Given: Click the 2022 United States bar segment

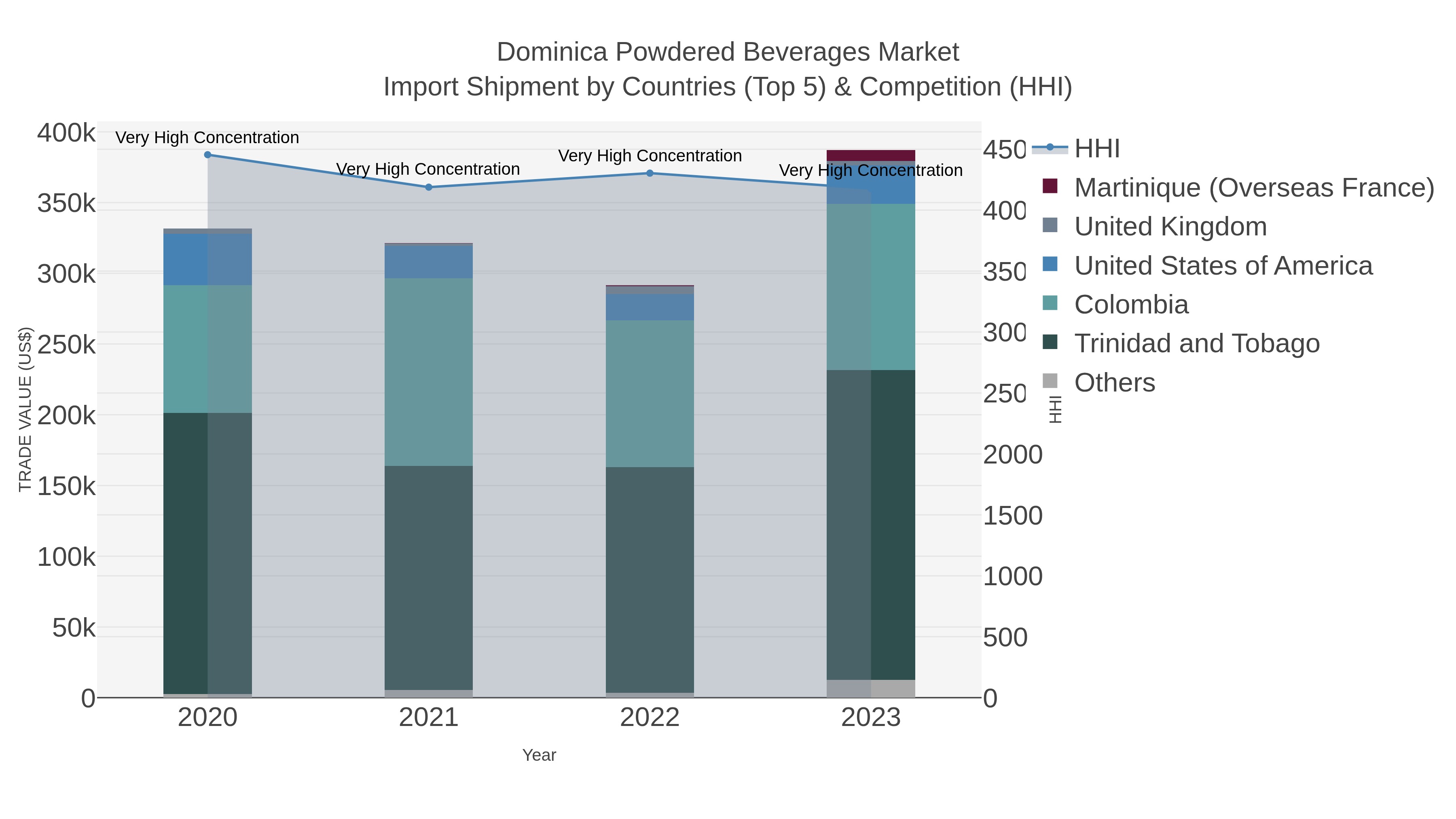Looking at the screenshot, I should coord(650,307).
